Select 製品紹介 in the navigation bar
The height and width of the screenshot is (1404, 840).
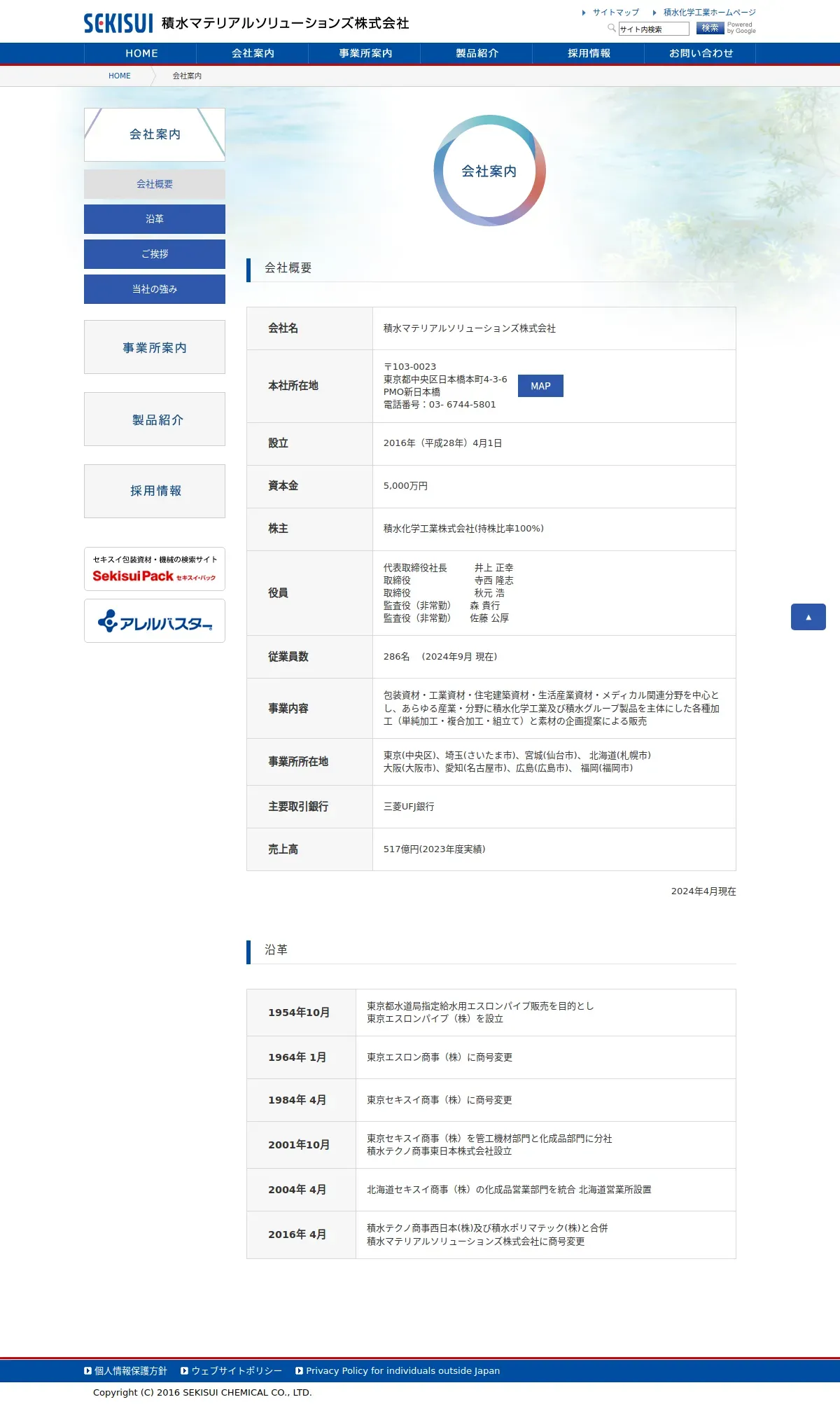(477, 53)
